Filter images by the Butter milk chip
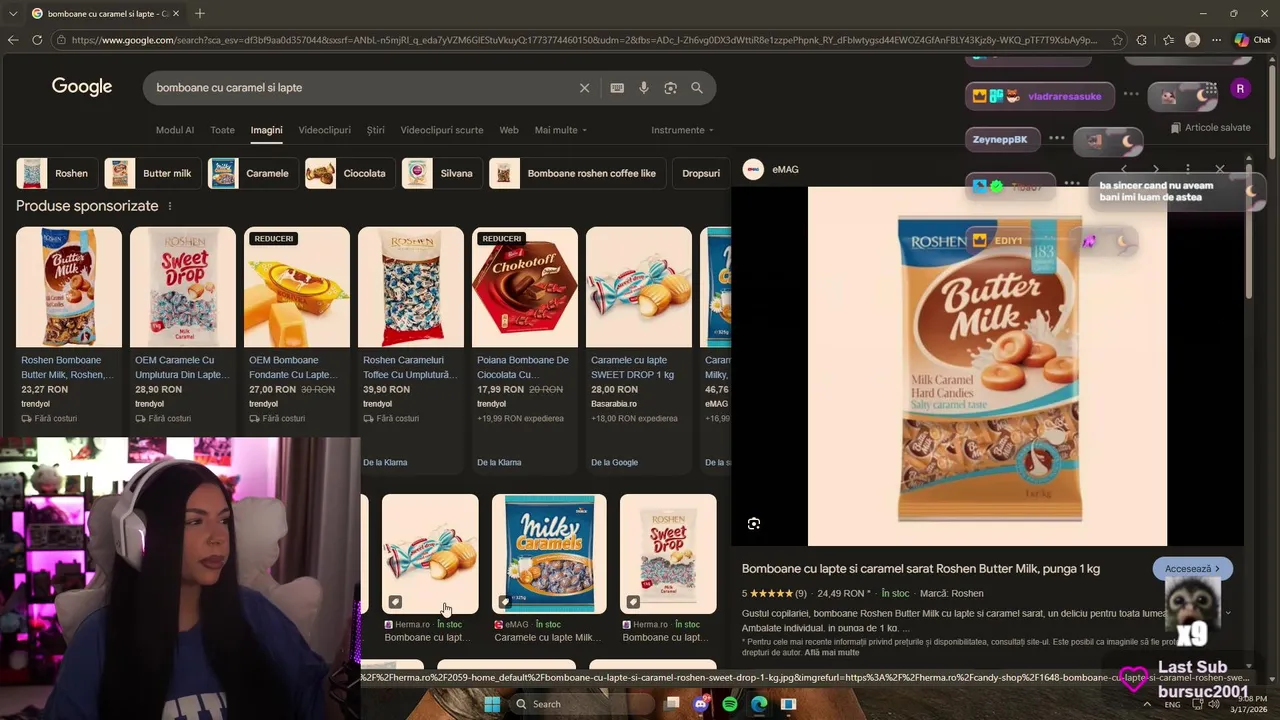 [x=151, y=173]
